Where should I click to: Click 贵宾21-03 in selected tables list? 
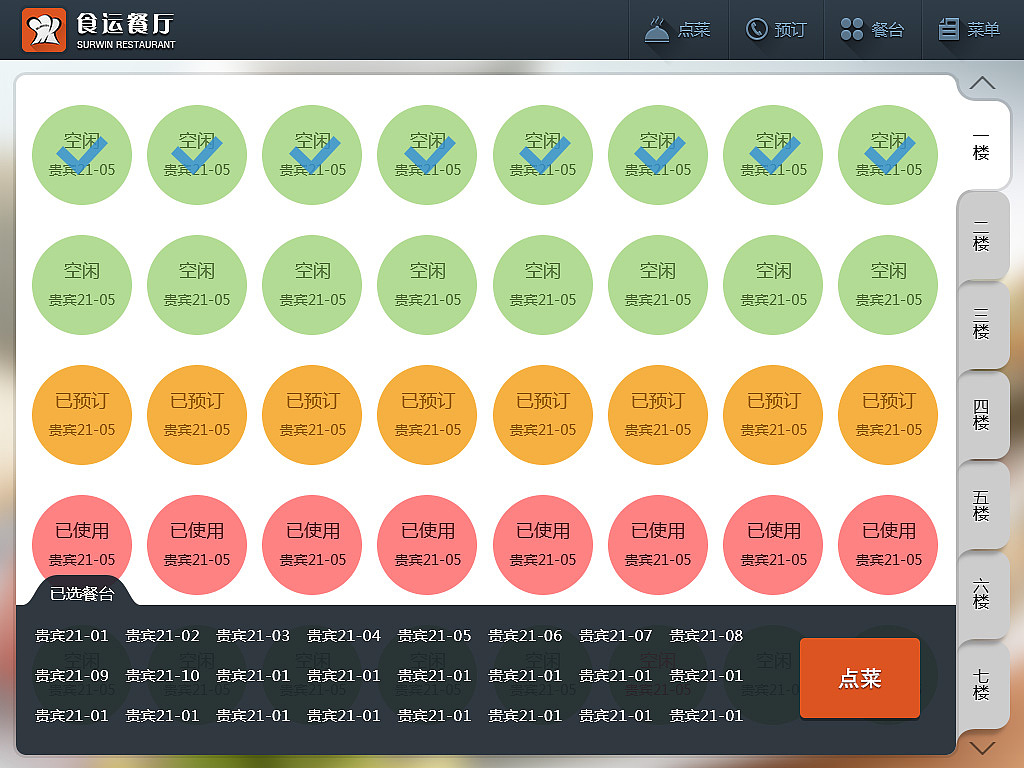tap(253, 635)
